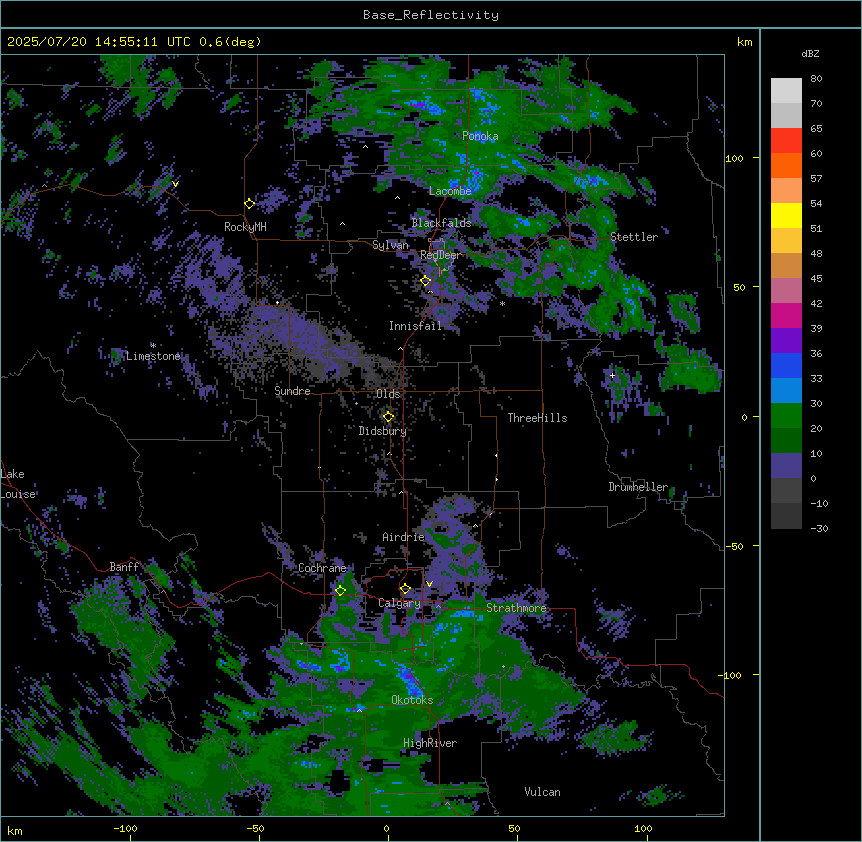Screen dimensions: 862x842
Task: Select the yellow diamond marker below RedDeer
Action: (x=426, y=281)
